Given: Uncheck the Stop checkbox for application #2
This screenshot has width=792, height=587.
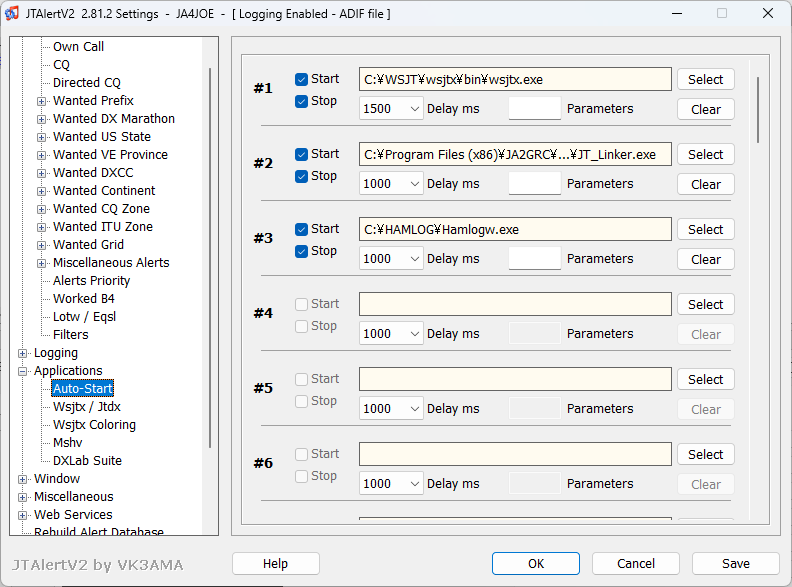Looking at the screenshot, I should coord(301,176).
